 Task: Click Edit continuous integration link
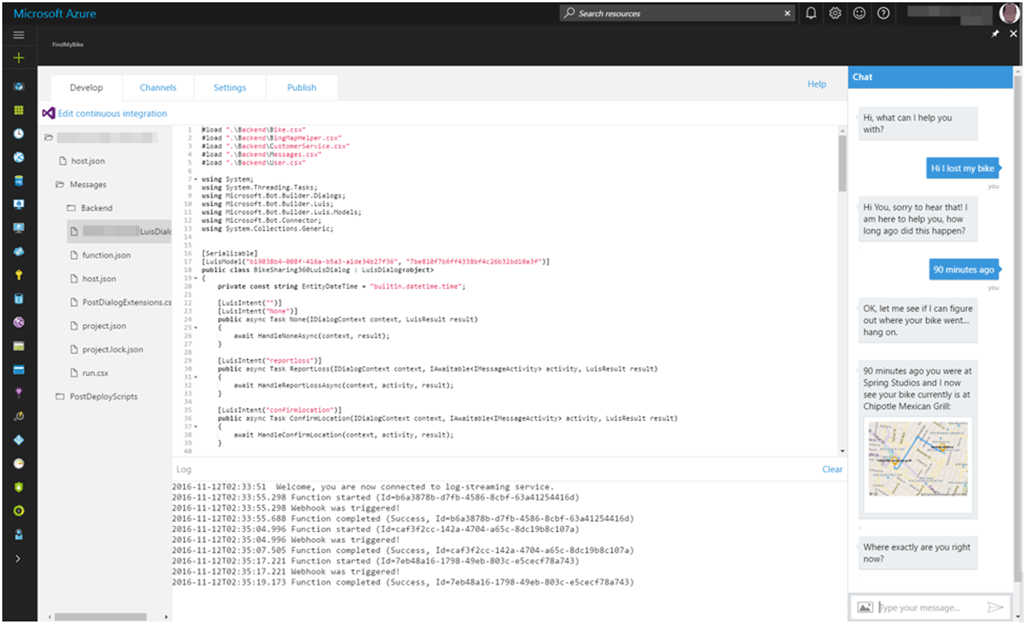point(112,114)
